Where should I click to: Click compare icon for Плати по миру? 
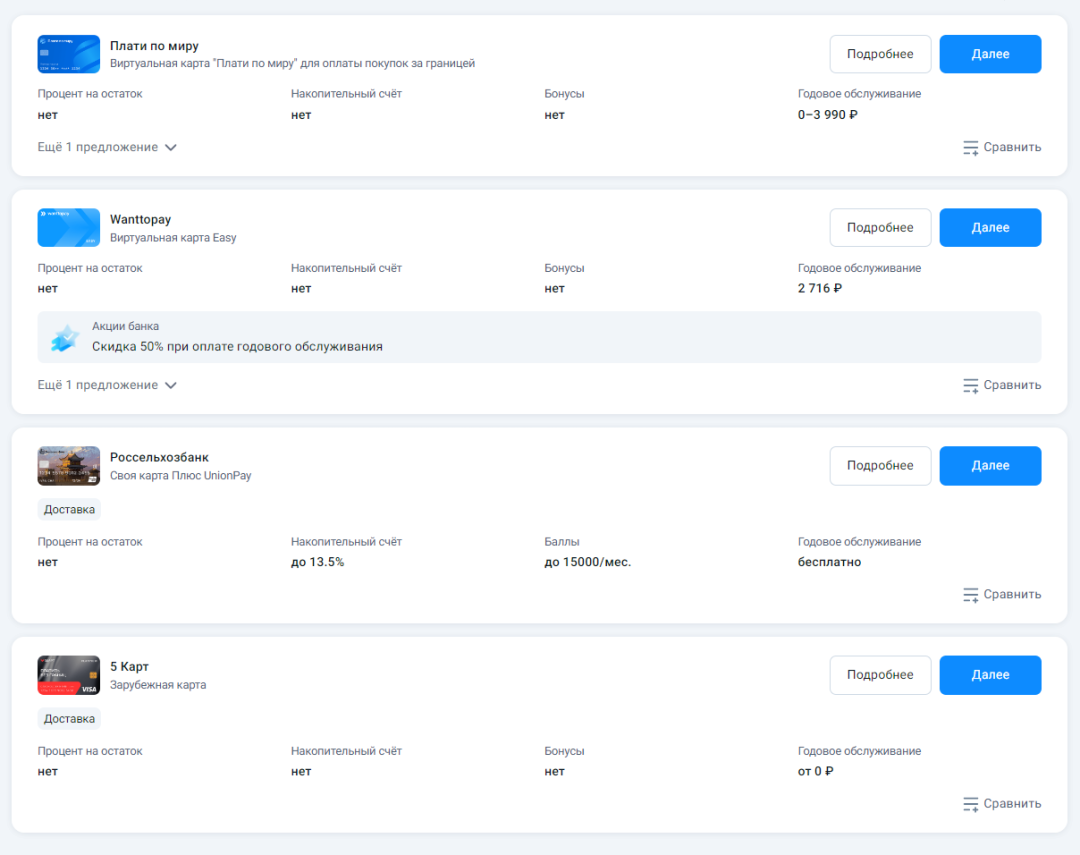(x=970, y=147)
